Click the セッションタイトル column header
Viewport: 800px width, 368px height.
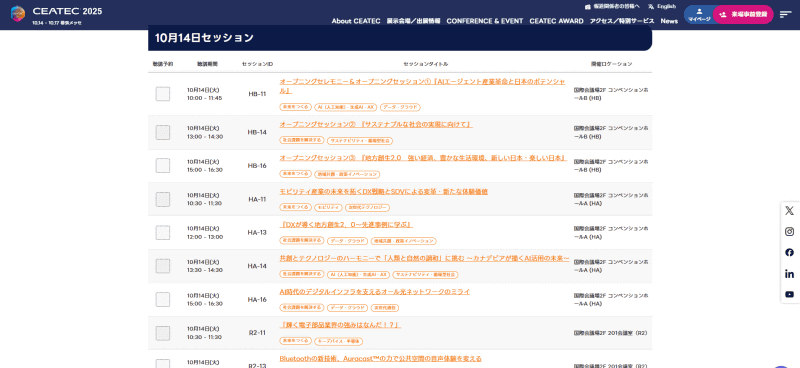coord(426,64)
